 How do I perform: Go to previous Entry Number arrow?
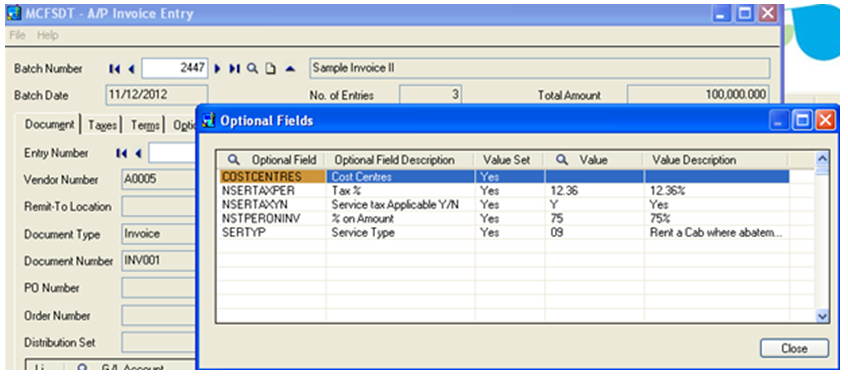138,154
